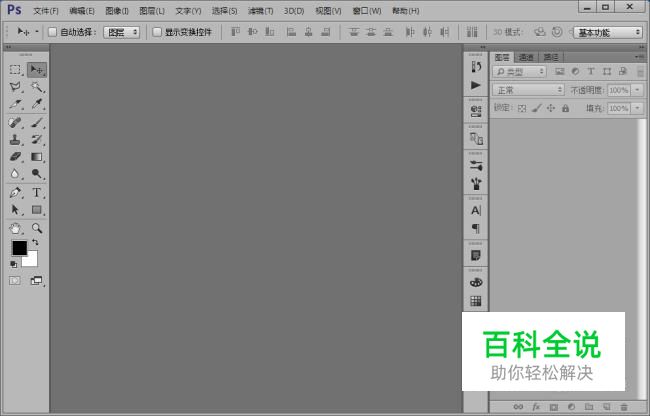Viewport: 650px width, 416px height.
Task: Toggle shape layer filter
Action: click(607, 72)
